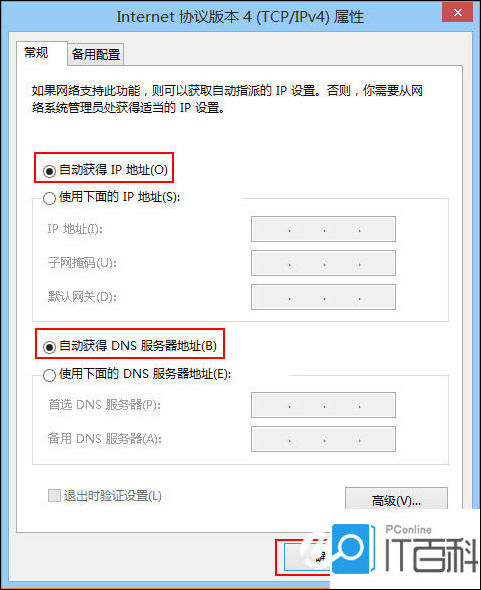This screenshot has height=590, width=481.
Task: Click the 首选 DNS 服务器(P) input field
Action: click(x=323, y=405)
